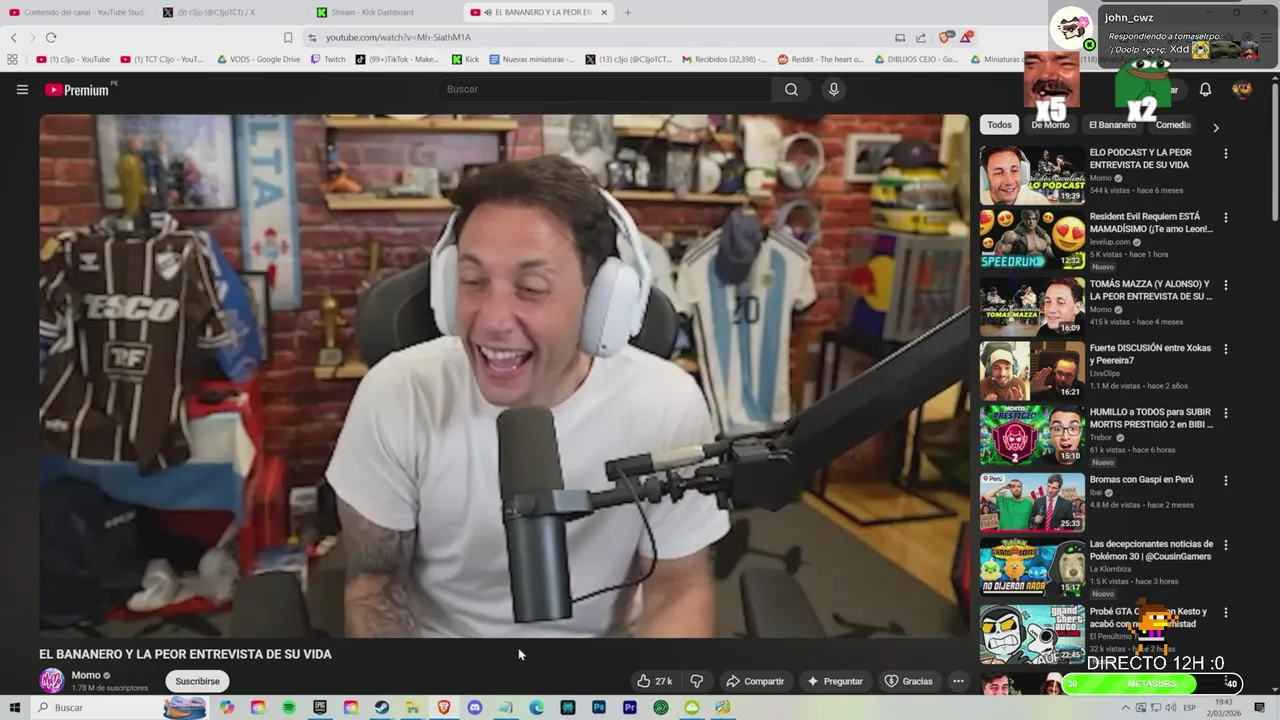
Task: Switch to YouTube Studio channel content tab
Action: [78, 12]
